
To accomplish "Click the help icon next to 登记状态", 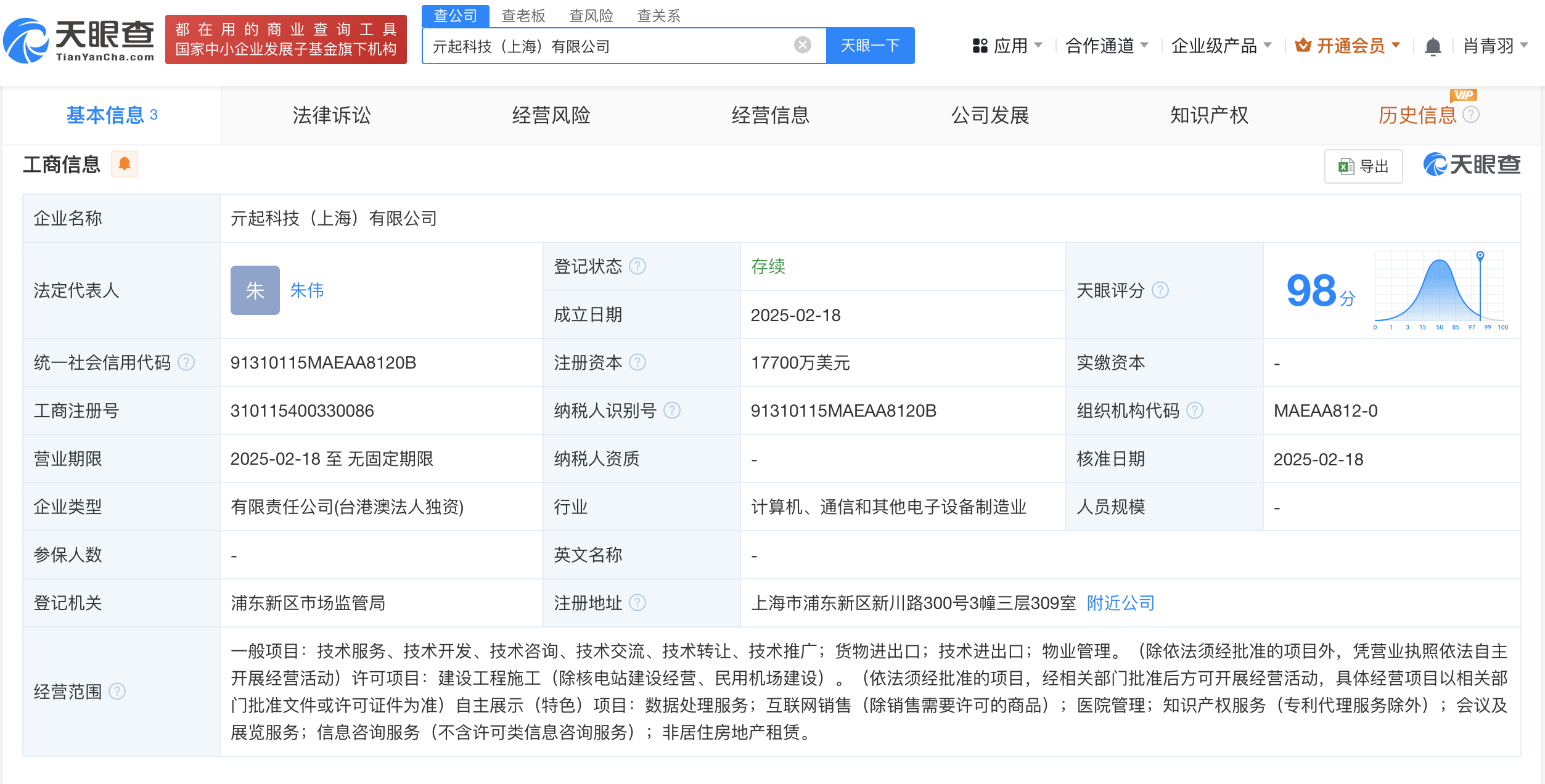I will [x=637, y=266].
